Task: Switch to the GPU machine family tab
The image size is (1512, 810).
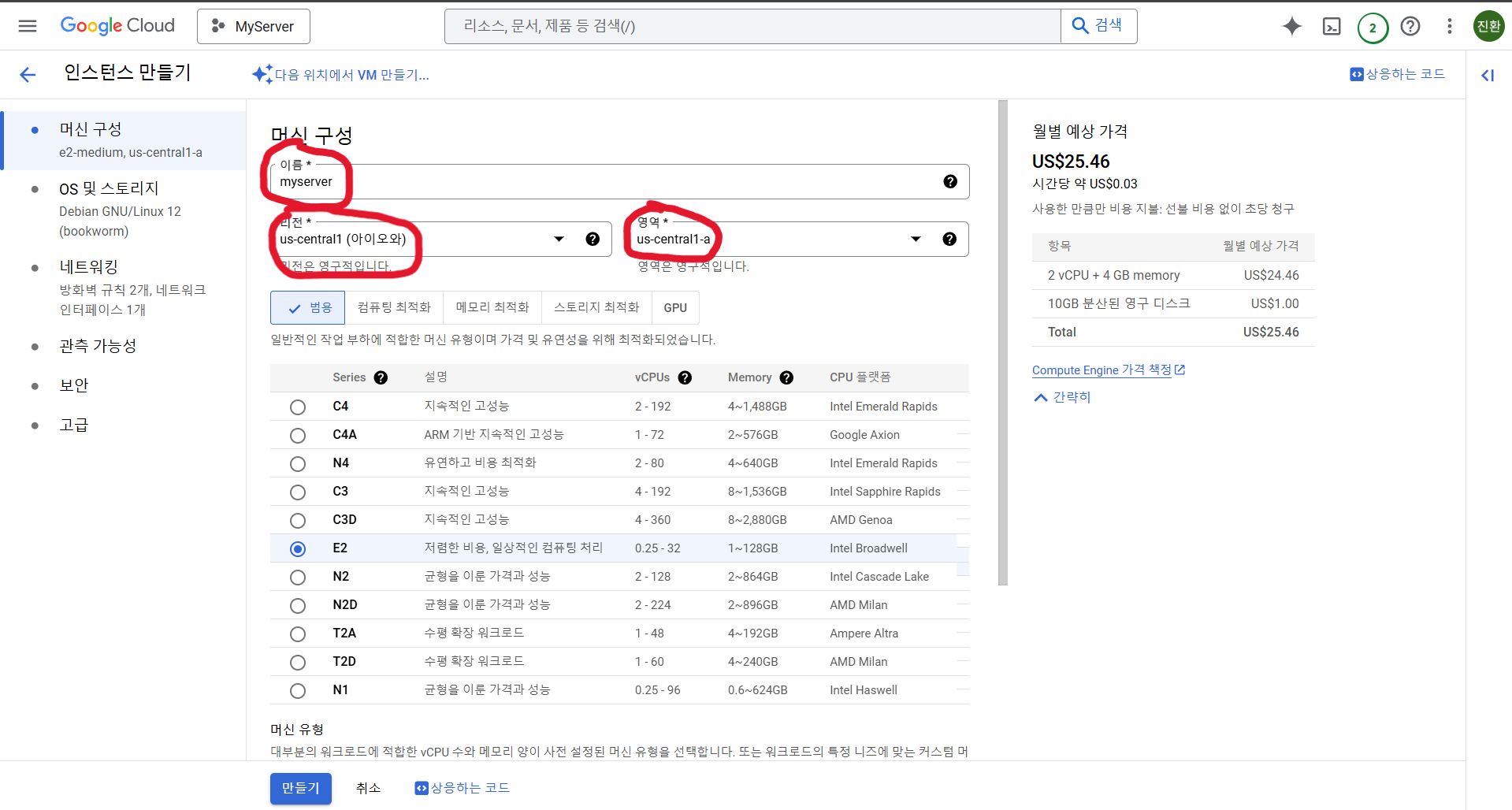Action: [x=674, y=308]
